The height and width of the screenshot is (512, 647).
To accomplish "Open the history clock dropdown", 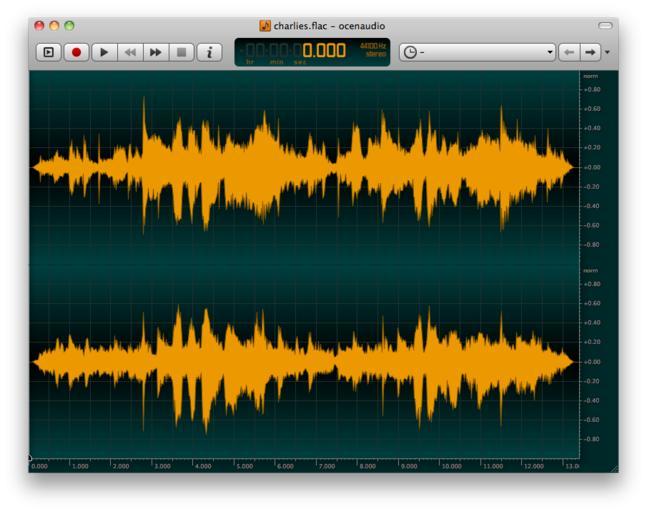I will click(x=550, y=52).
